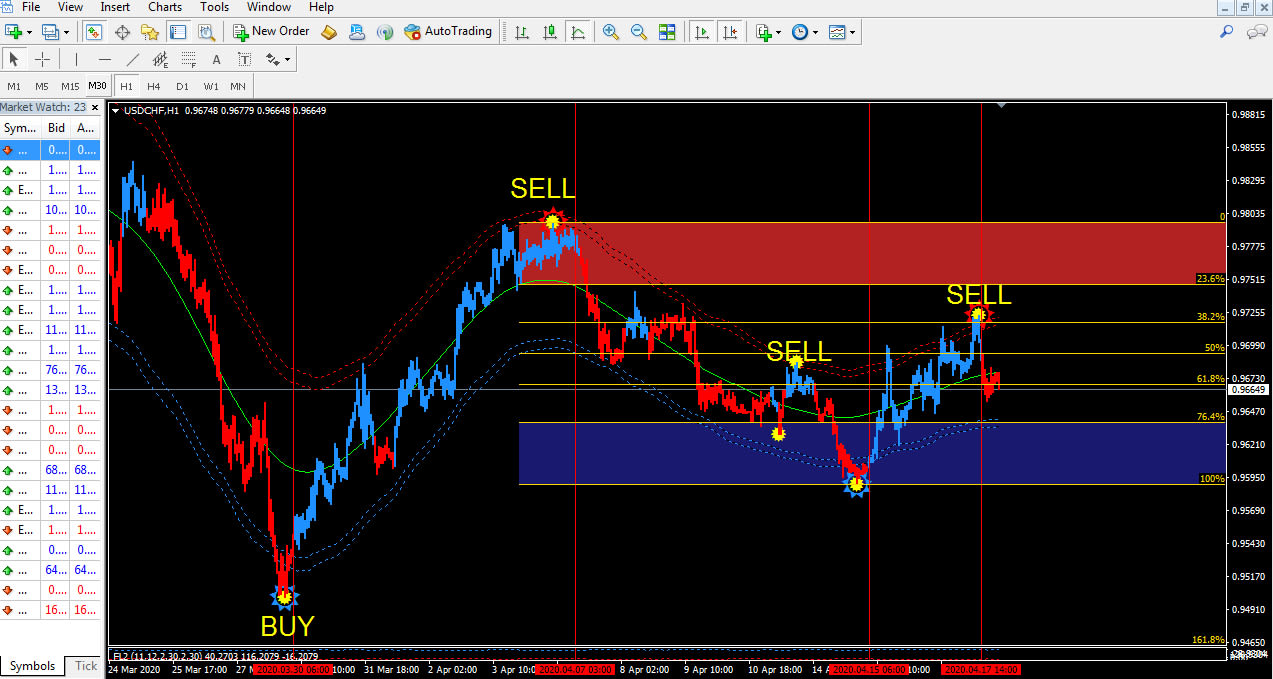Expand the periods dropdown arrow
The width and height of the screenshot is (1273, 679).
pos(816,32)
